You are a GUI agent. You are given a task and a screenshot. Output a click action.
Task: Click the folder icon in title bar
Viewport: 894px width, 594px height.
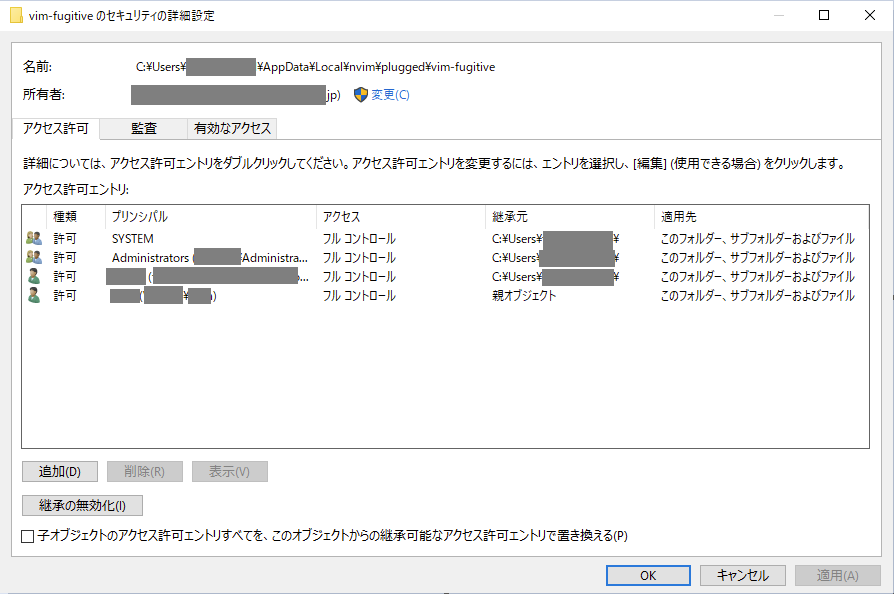click(x=17, y=15)
